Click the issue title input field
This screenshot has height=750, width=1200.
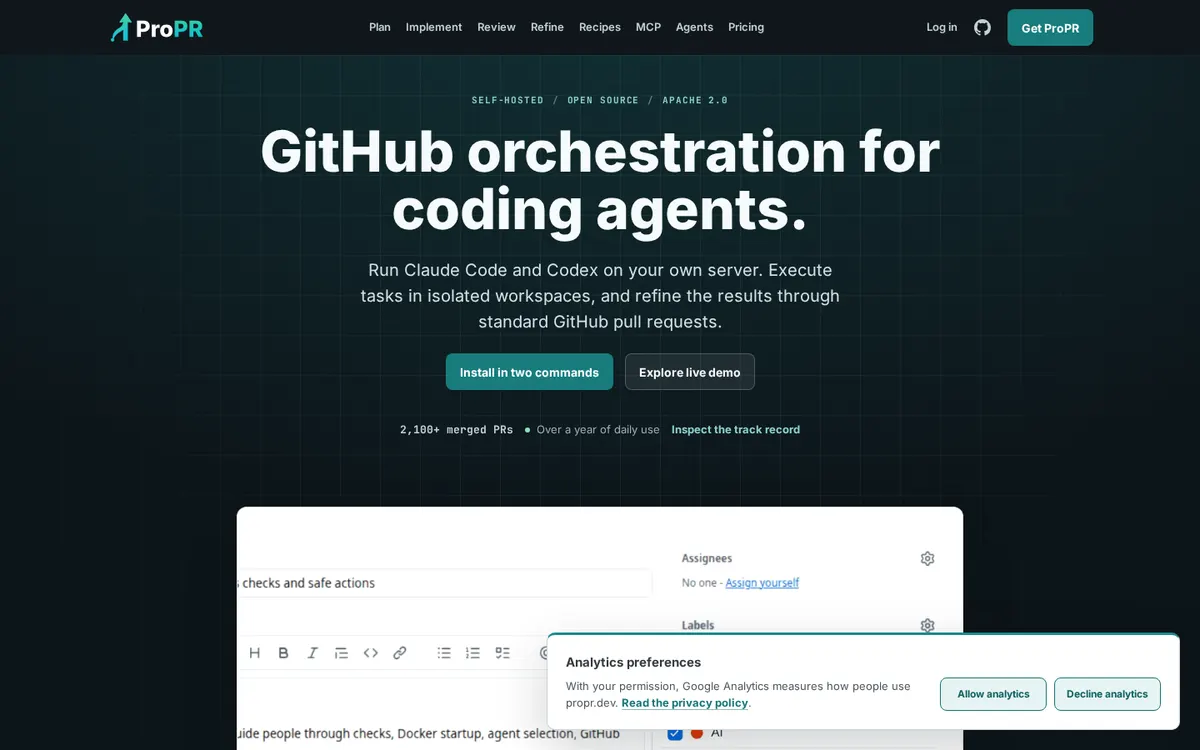pos(445,583)
